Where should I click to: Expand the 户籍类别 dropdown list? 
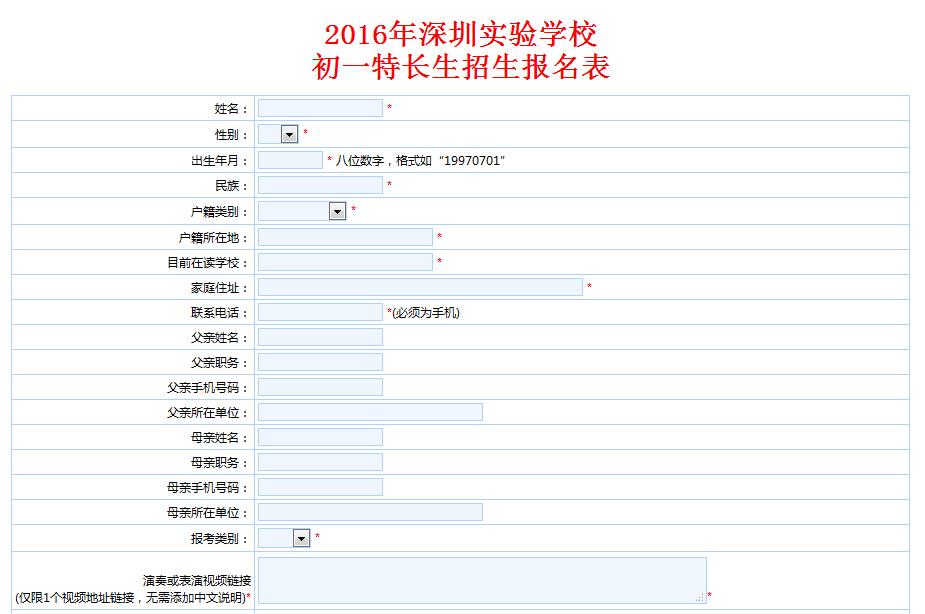click(x=302, y=211)
